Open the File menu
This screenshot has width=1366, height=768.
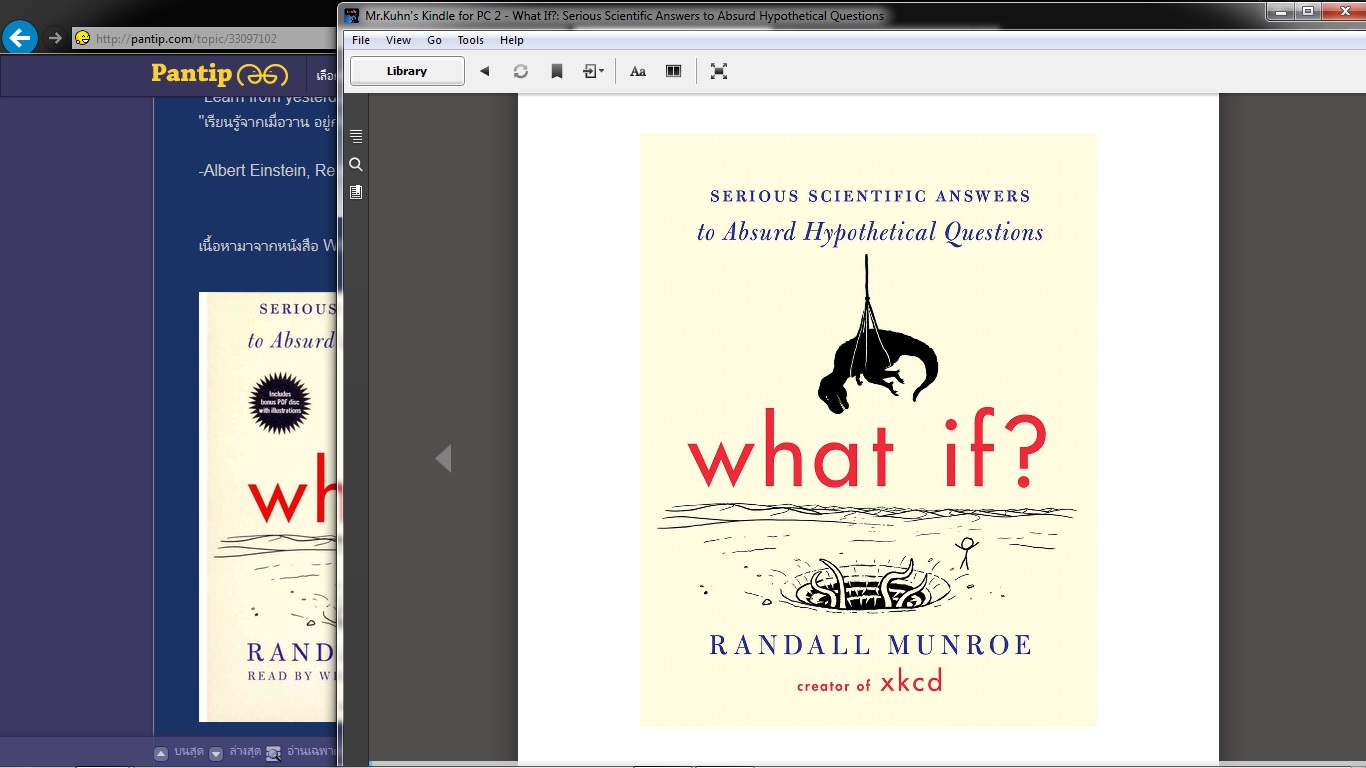tap(361, 40)
